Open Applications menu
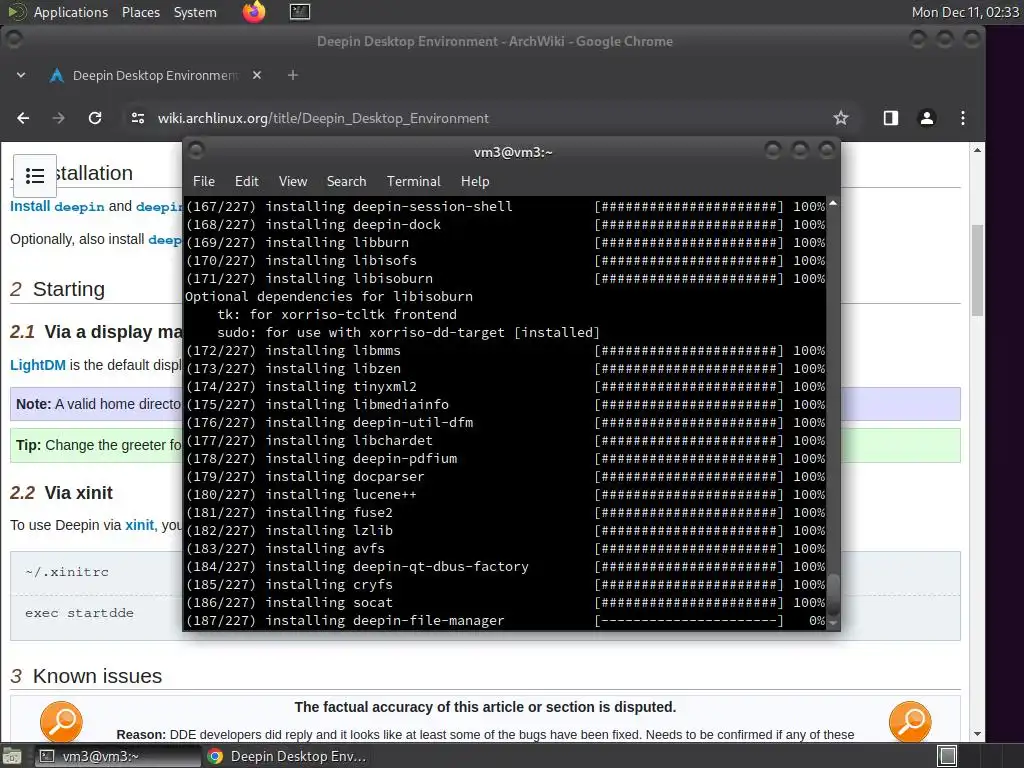Image resolution: width=1024 pixels, height=768 pixels. coord(71,12)
